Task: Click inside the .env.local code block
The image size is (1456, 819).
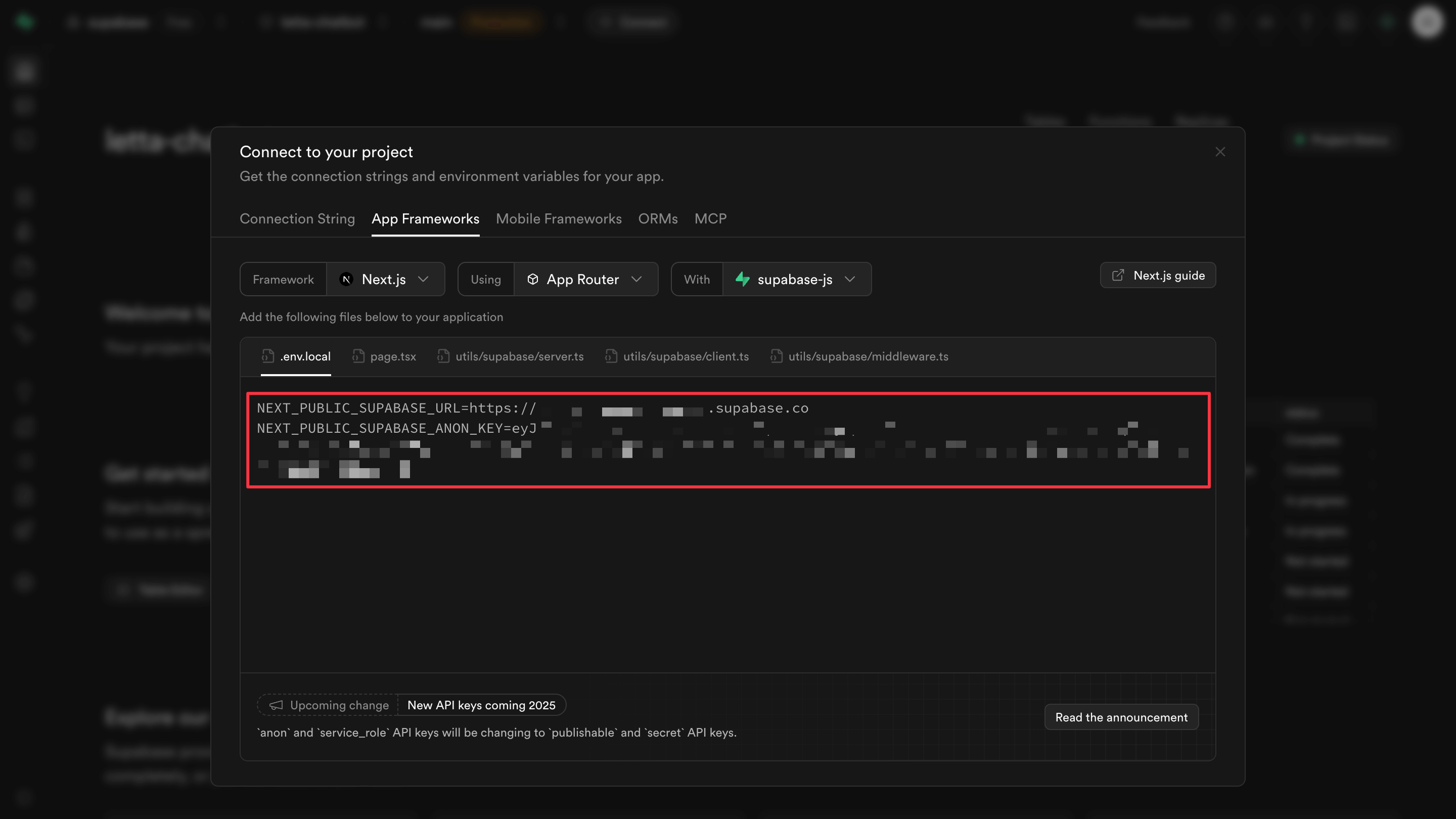Action: pos(729,440)
